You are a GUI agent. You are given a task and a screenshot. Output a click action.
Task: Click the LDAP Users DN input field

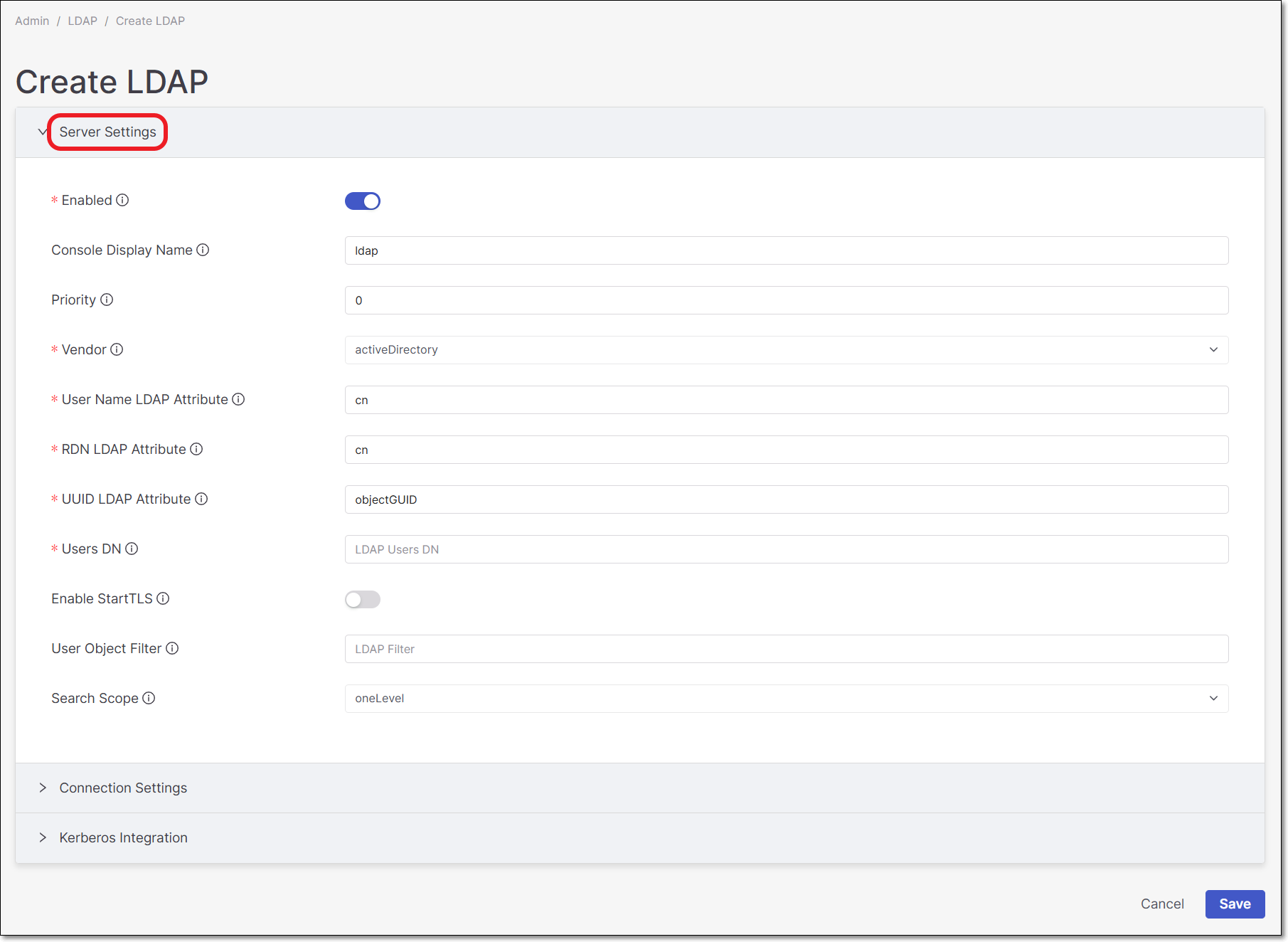pyautogui.click(x=787, y=549)
